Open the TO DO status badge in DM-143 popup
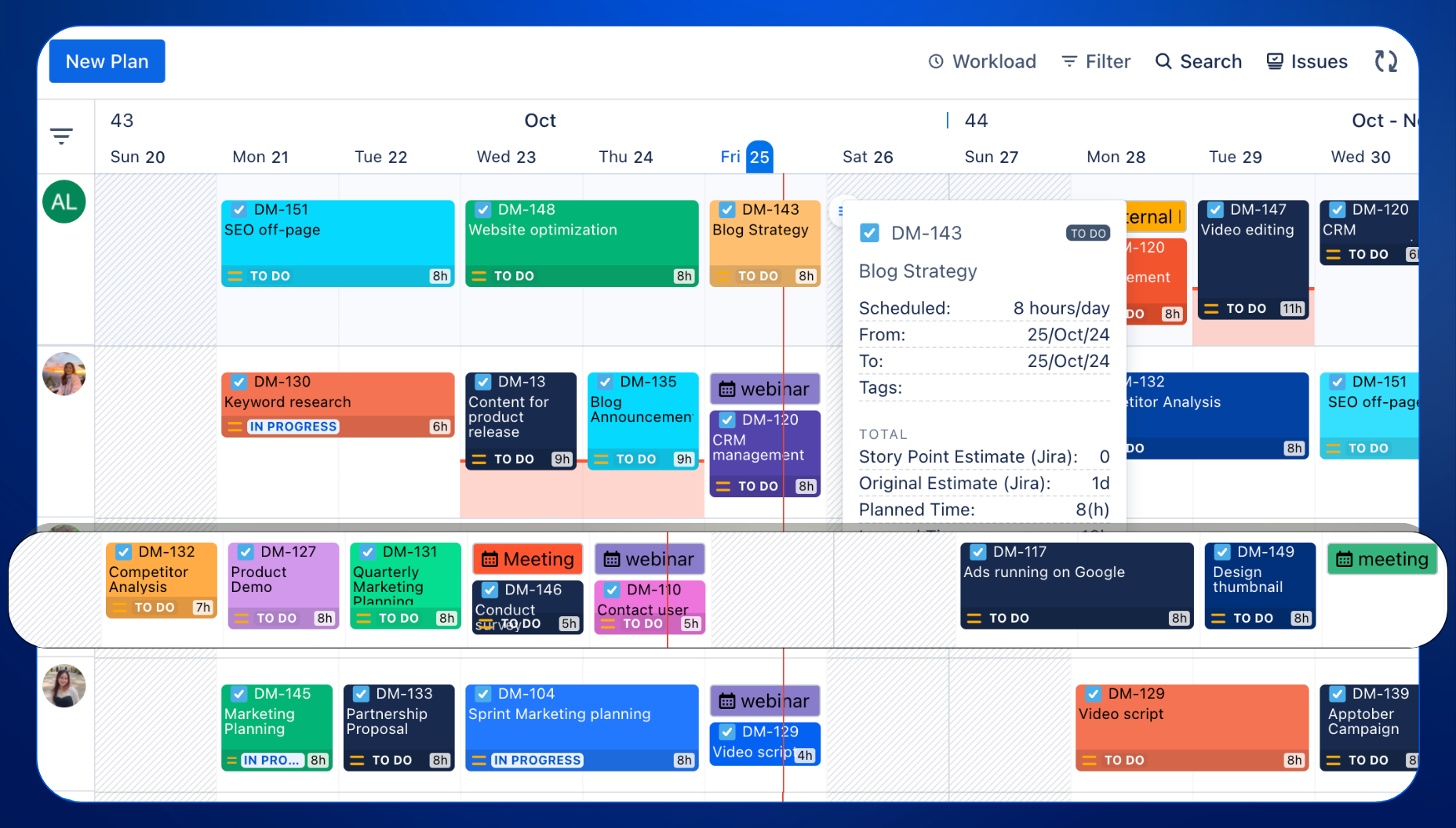This screenshot has width=1456, height=828. coord(1088,233)
